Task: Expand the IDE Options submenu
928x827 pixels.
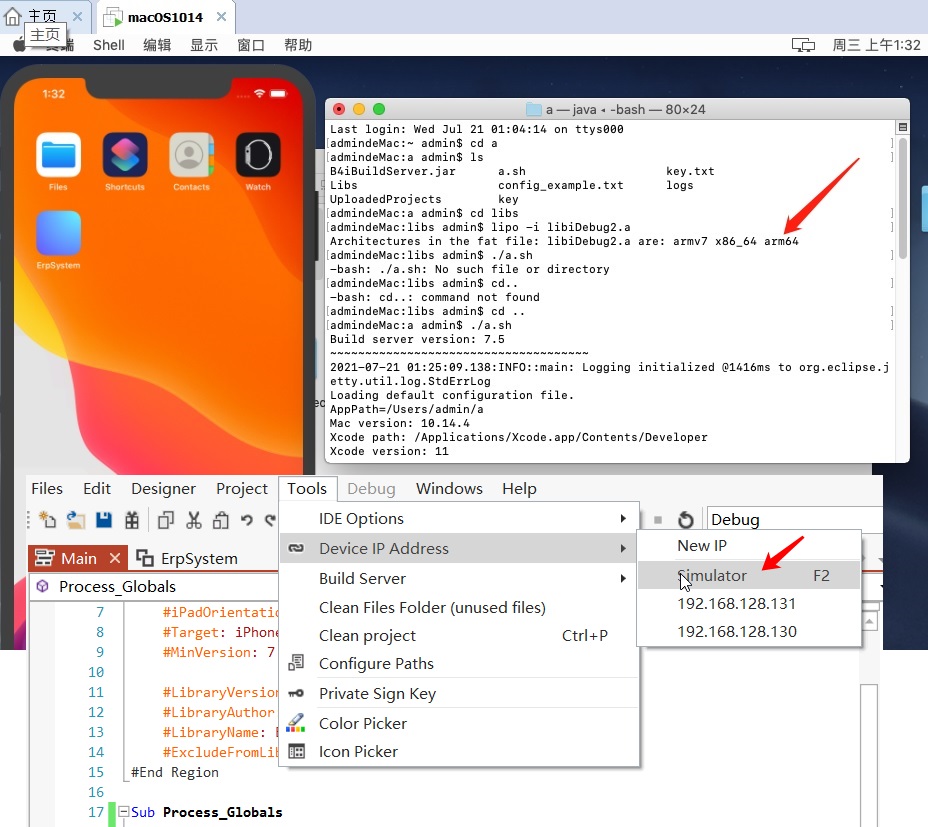Action: pyautogui.click(x=623, y=519)
